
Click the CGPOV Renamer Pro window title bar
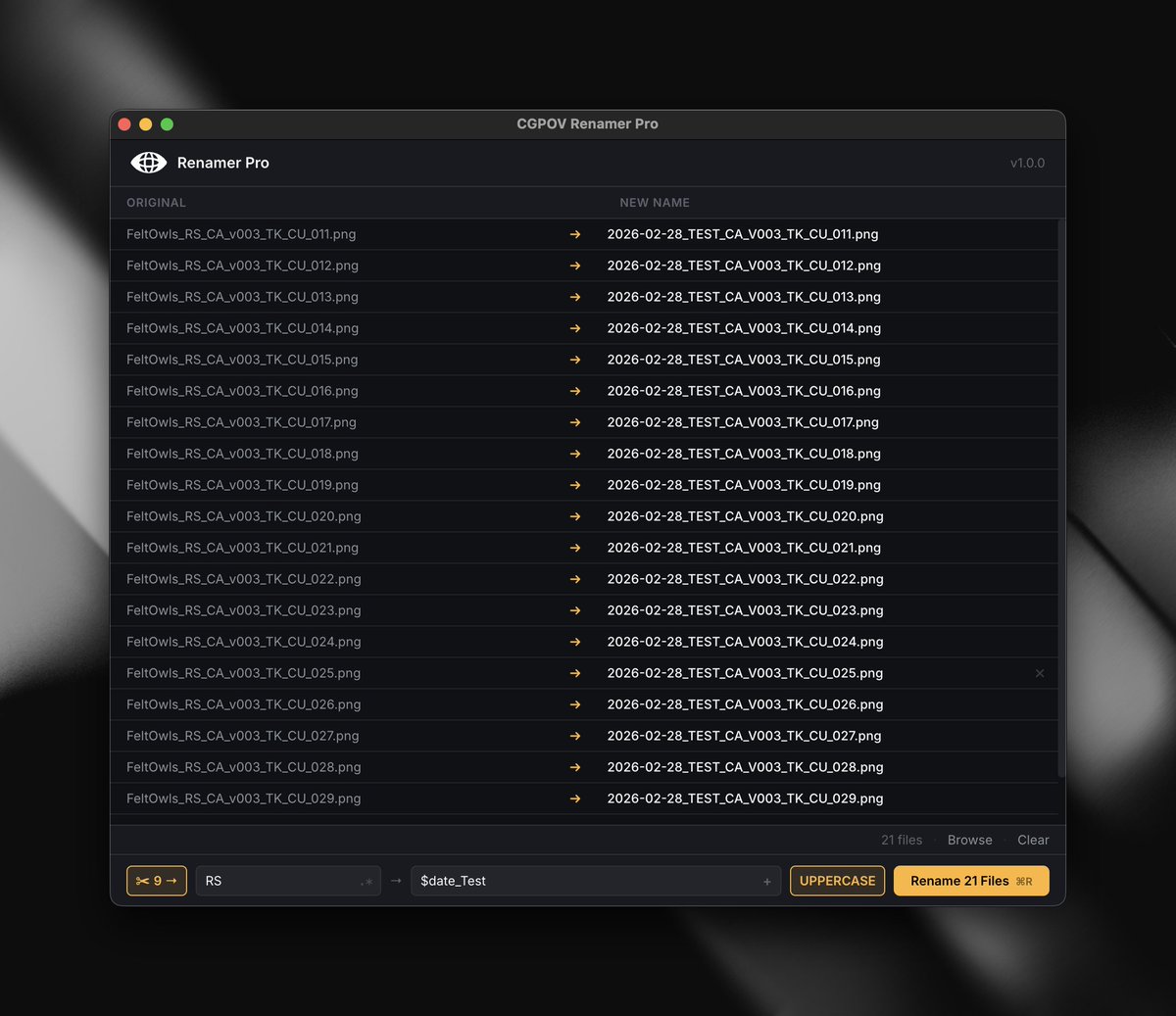coord(587,123)
